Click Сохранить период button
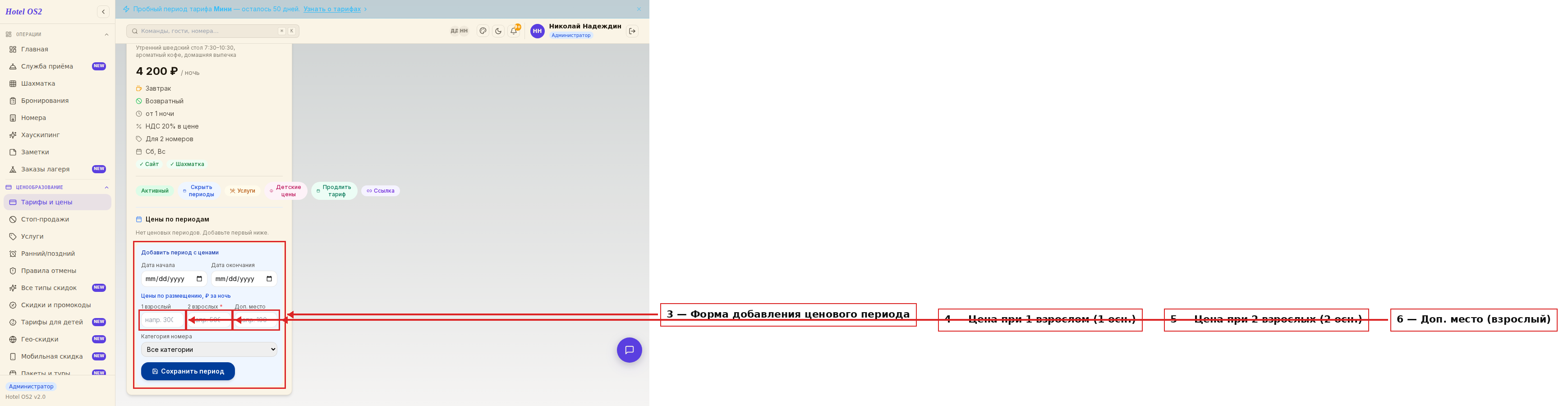Screen dimensions: 1568x406 (188, 371)
